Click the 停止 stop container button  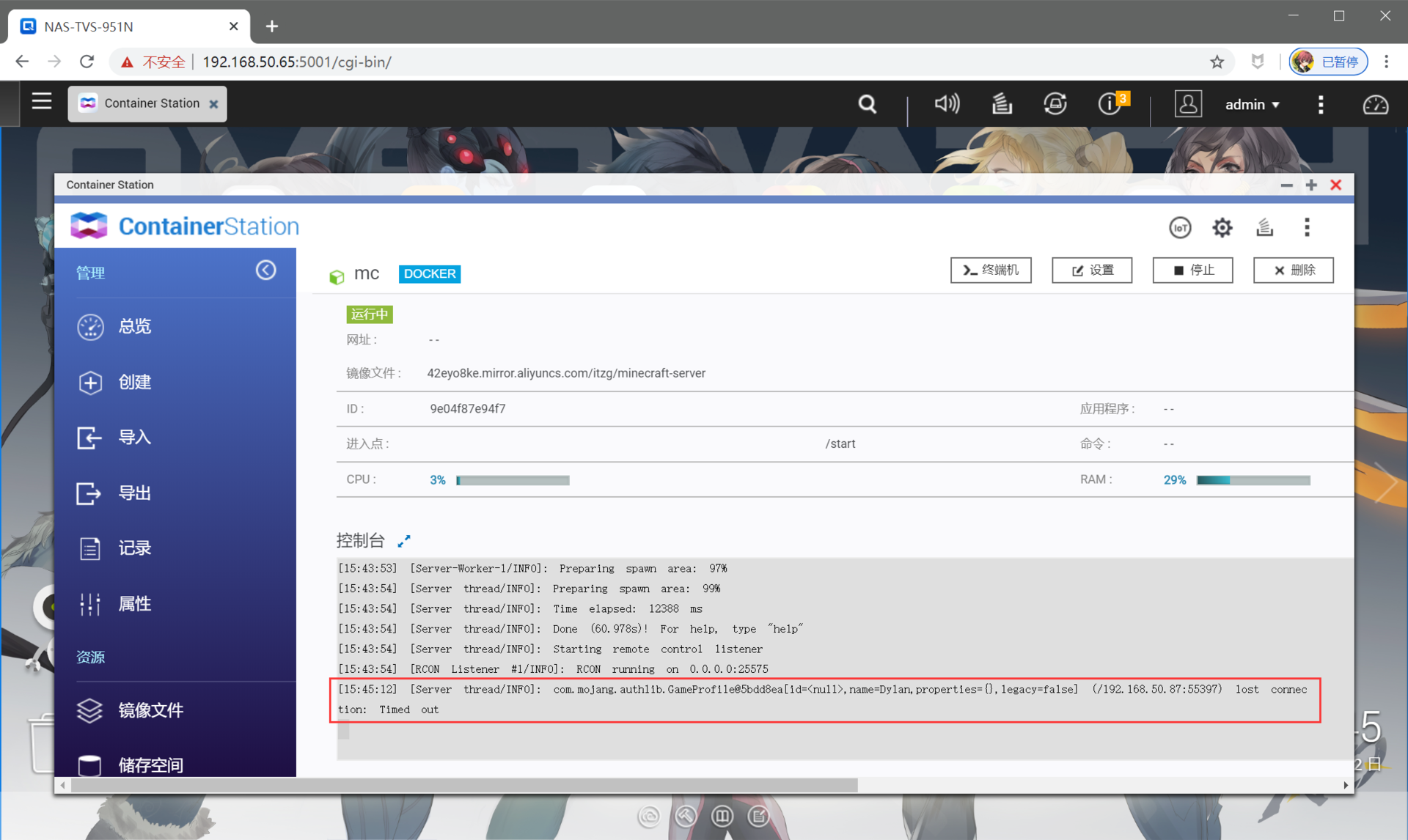coord(1192,270)
